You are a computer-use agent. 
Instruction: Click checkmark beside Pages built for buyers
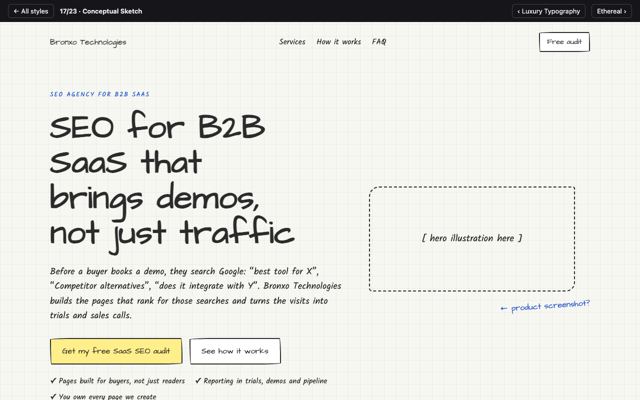pyautogui.click(x=53, y=381)
